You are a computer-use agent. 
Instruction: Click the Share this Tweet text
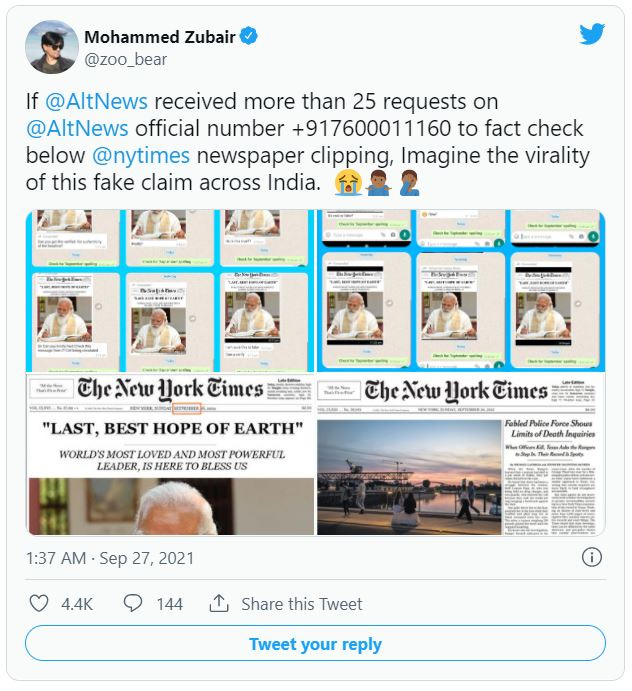pos(301,604)
